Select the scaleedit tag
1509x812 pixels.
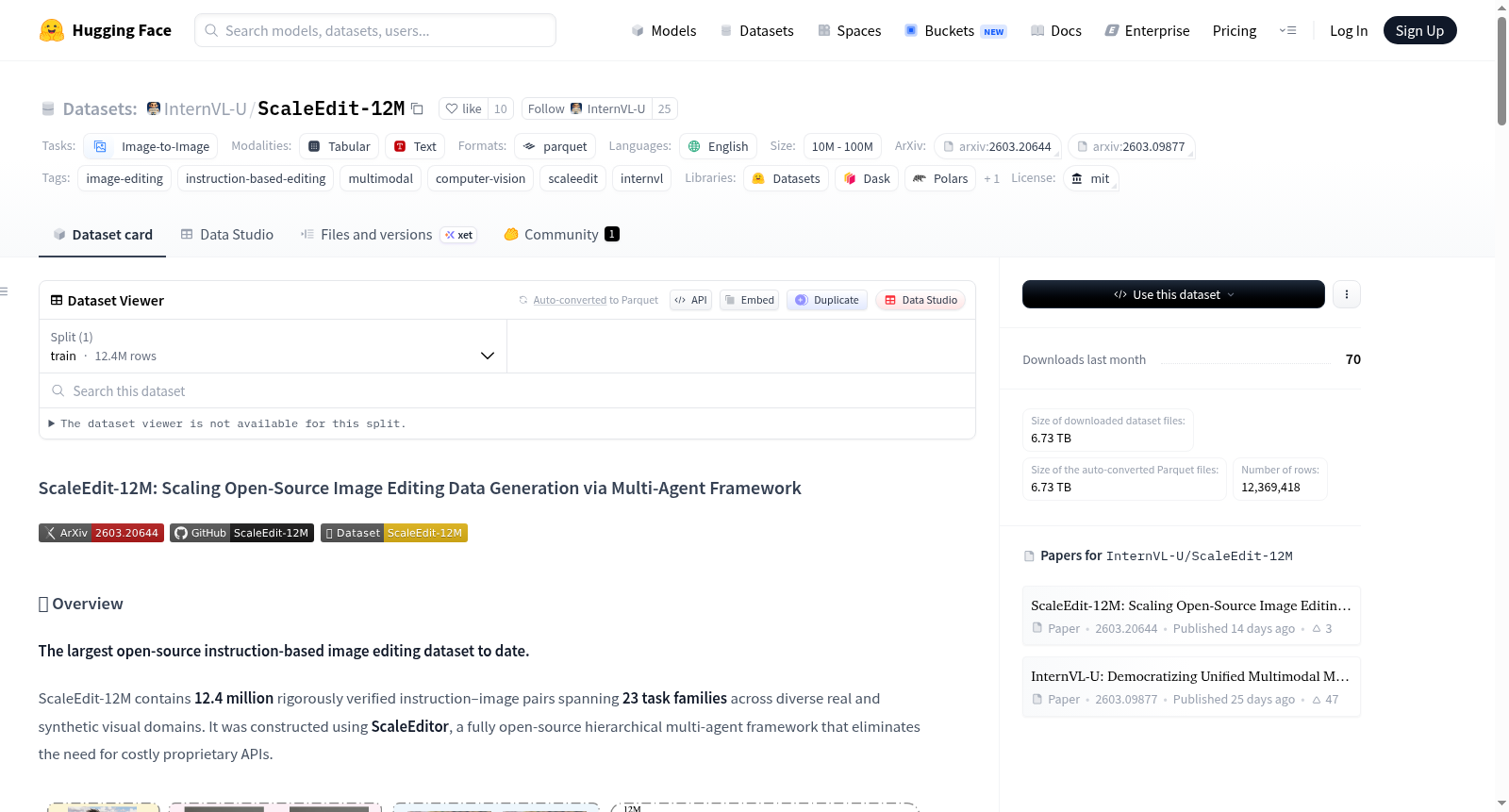[x=573, y=178]
